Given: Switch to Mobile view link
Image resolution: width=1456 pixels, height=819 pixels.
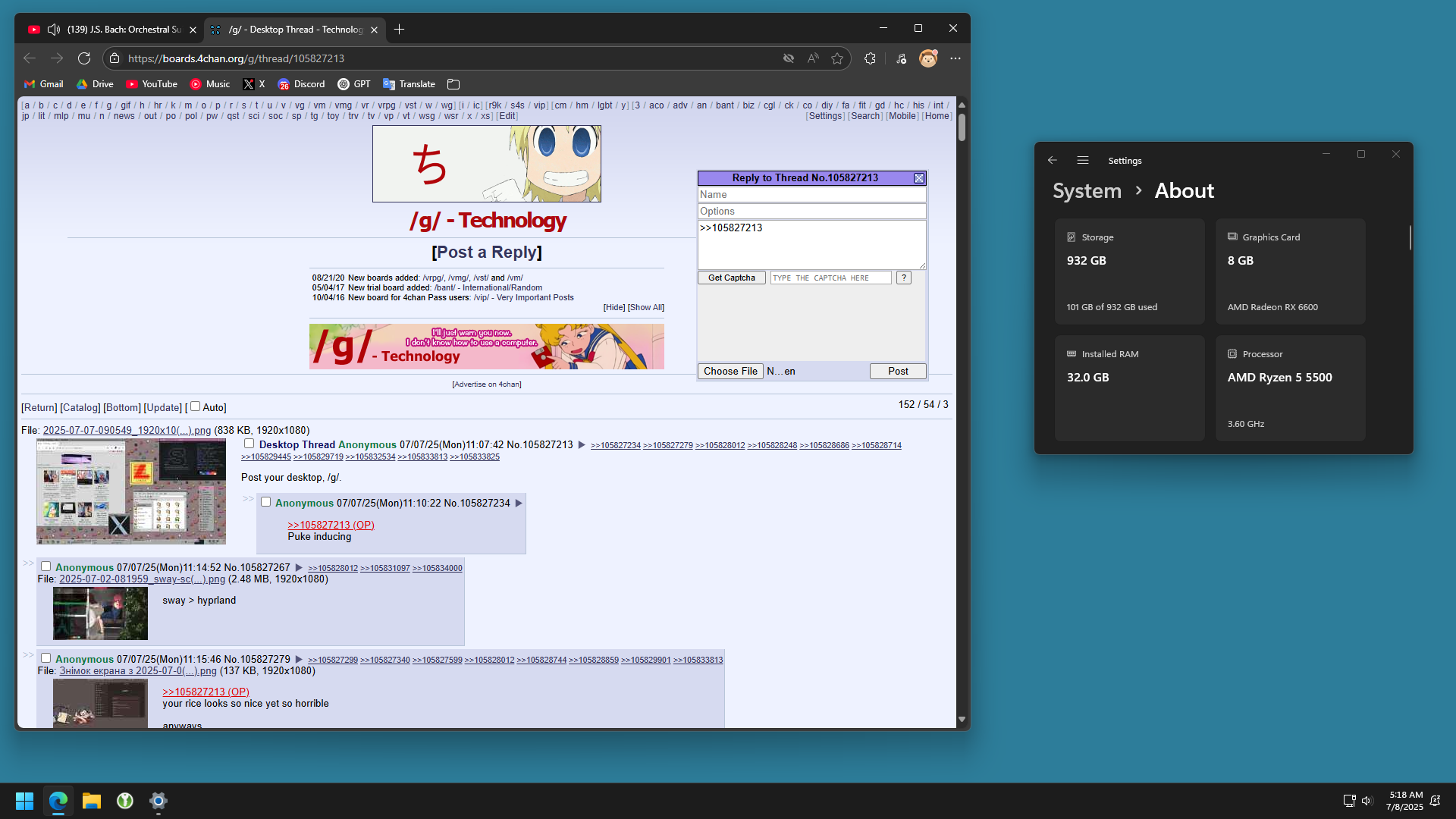Looking at the screenshot, I should [x=902, y=116].
